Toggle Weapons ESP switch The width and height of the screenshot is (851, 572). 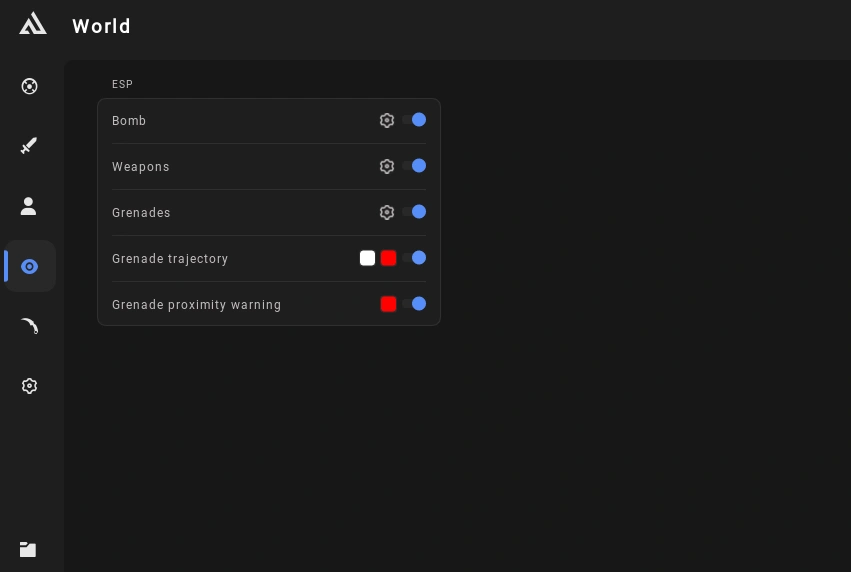click(x=414, y=166)
